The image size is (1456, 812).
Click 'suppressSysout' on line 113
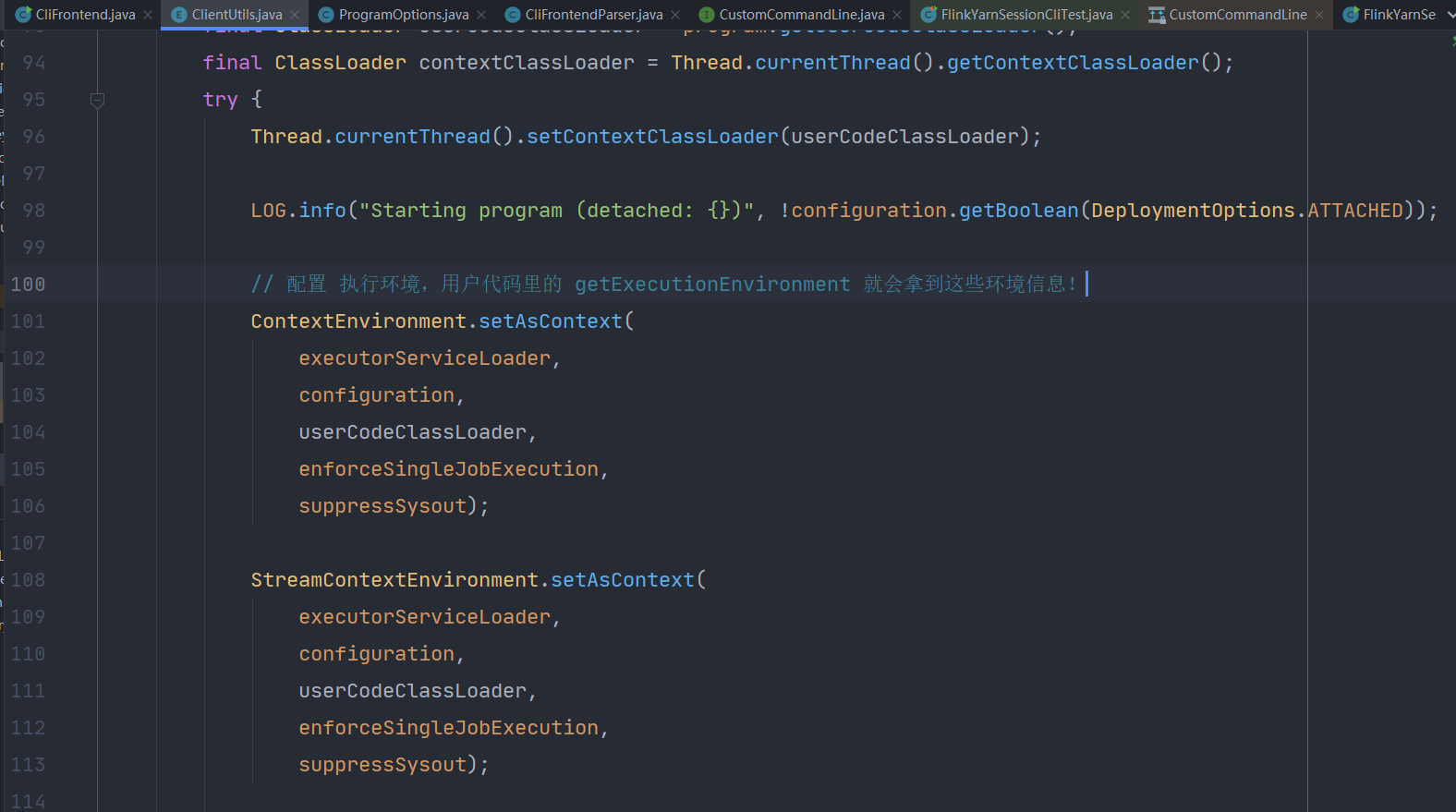382,765
